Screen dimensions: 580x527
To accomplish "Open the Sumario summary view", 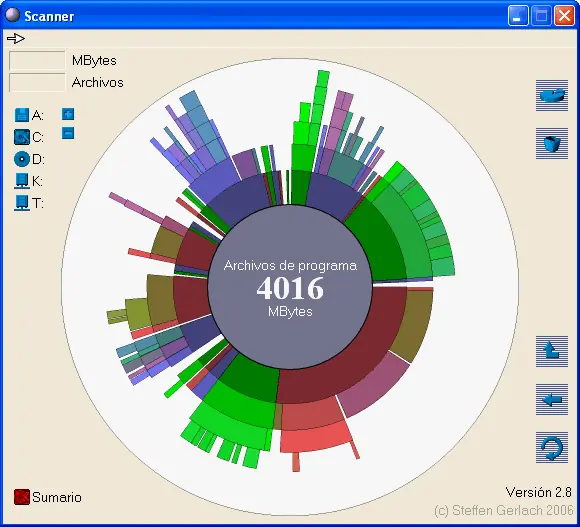I will pos(48,497).
